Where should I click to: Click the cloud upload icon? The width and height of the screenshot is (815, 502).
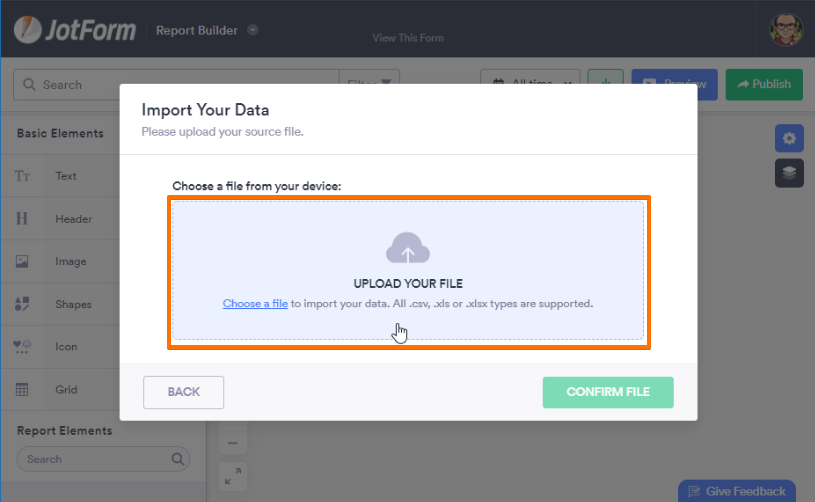coord(407,248)
